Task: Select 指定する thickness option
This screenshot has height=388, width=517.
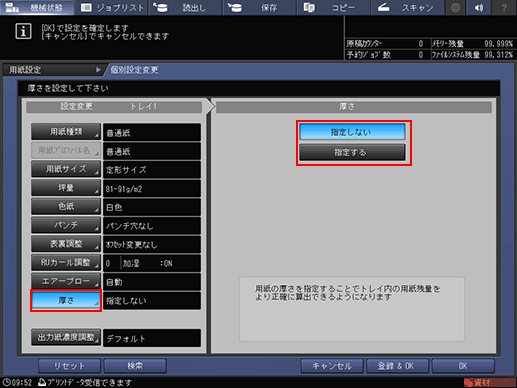Action: (x=352, y=152)
